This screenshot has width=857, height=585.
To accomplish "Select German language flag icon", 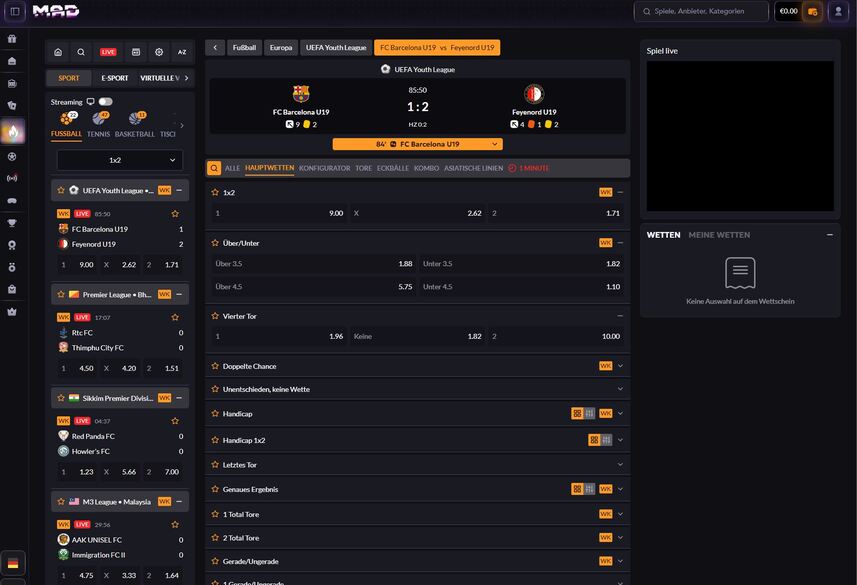I will 13,563.
